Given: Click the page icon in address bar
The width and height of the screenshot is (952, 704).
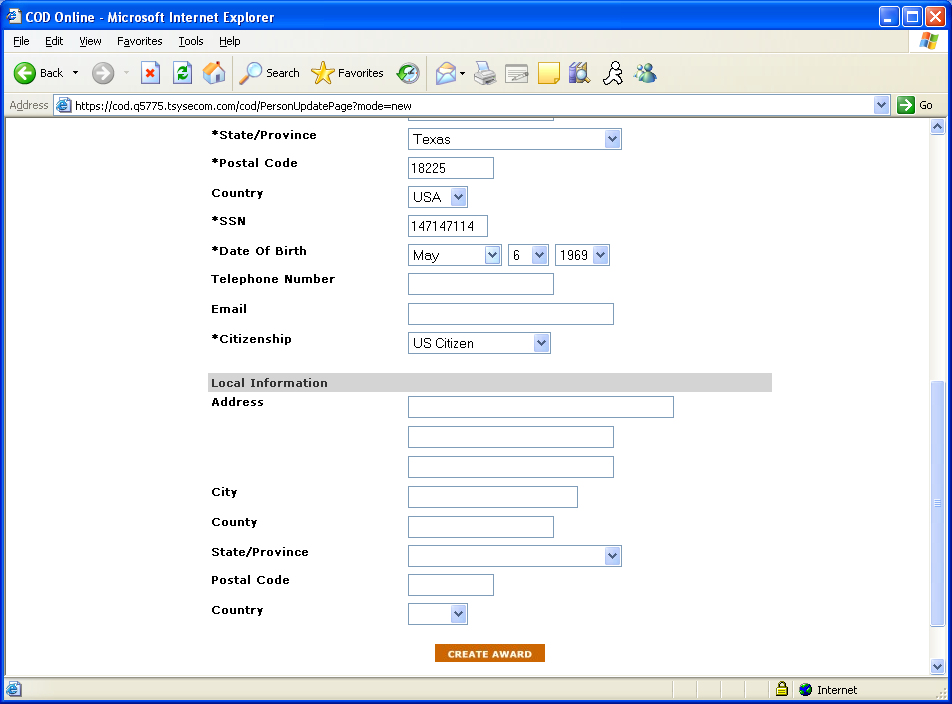Looking at the screenshot, I should coord(63,106).
